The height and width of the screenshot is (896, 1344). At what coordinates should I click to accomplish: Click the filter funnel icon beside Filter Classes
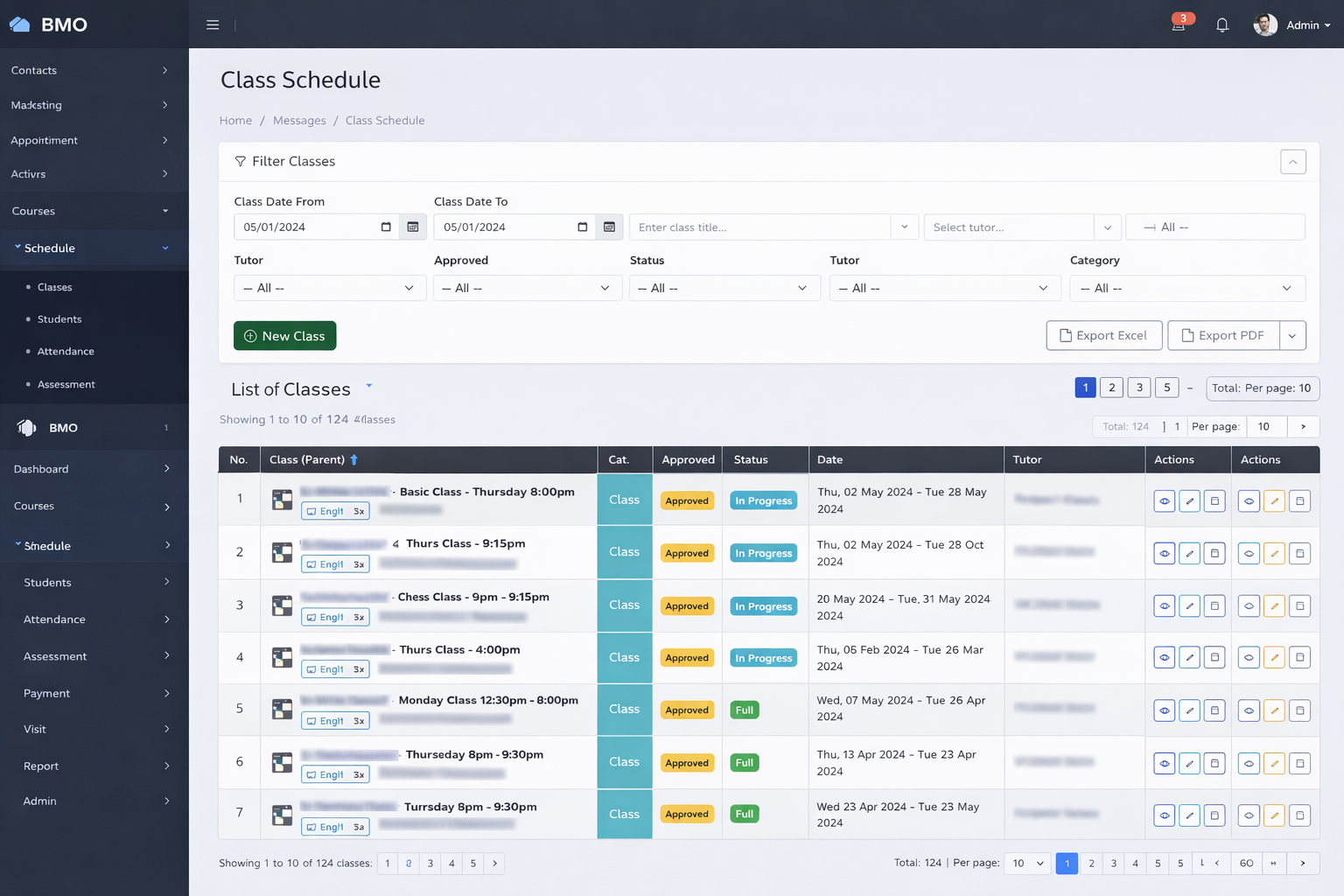[x=240, y=161]
